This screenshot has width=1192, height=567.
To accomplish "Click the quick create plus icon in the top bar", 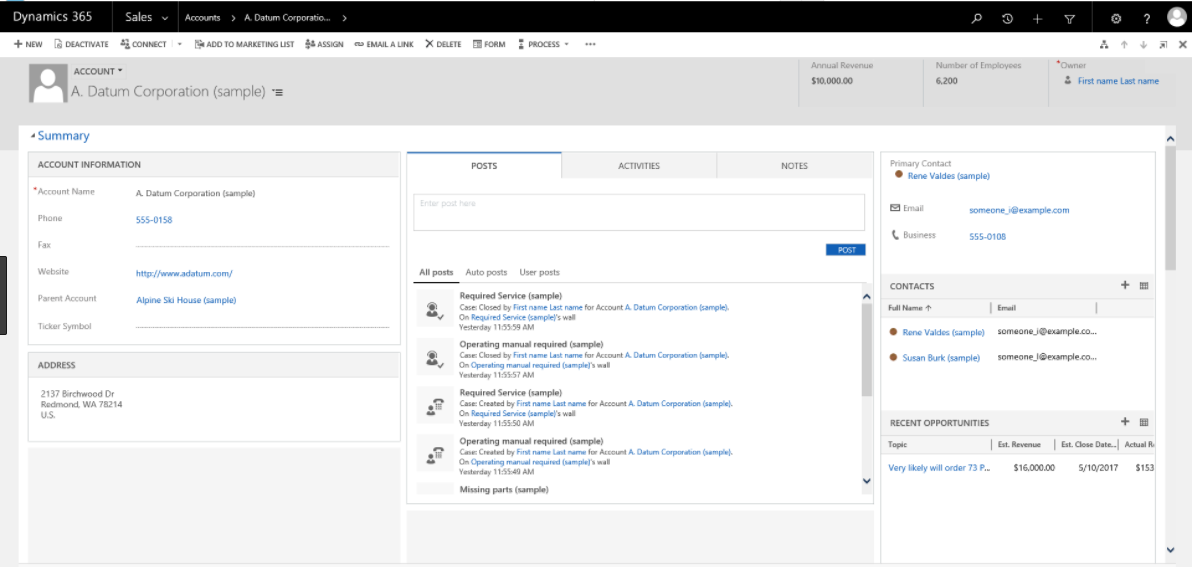I will click(x=1038, y=18).
